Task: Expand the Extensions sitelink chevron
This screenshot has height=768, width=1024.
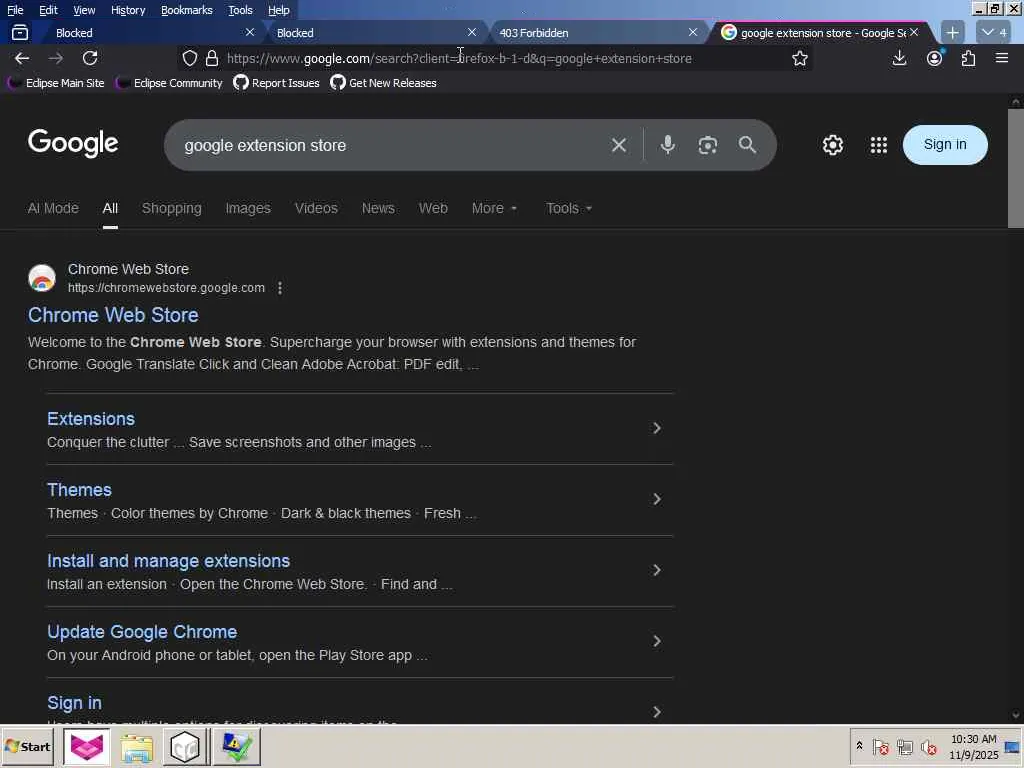Action: (657, 428)
